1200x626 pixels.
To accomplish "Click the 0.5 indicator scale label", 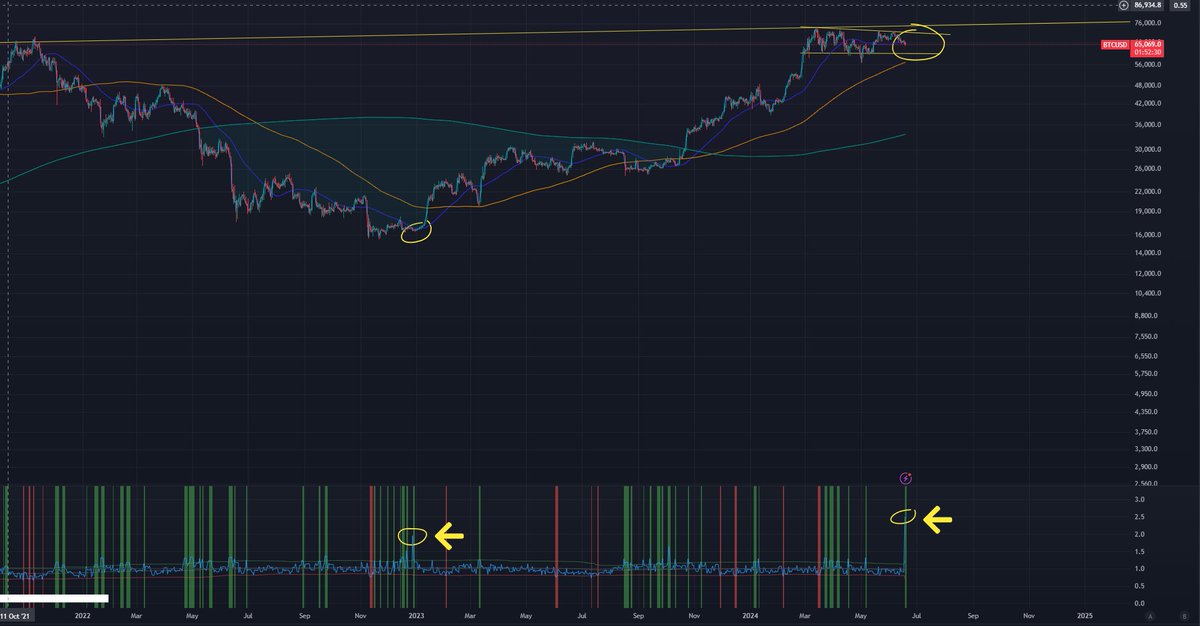I will [x=1139, y=586].
